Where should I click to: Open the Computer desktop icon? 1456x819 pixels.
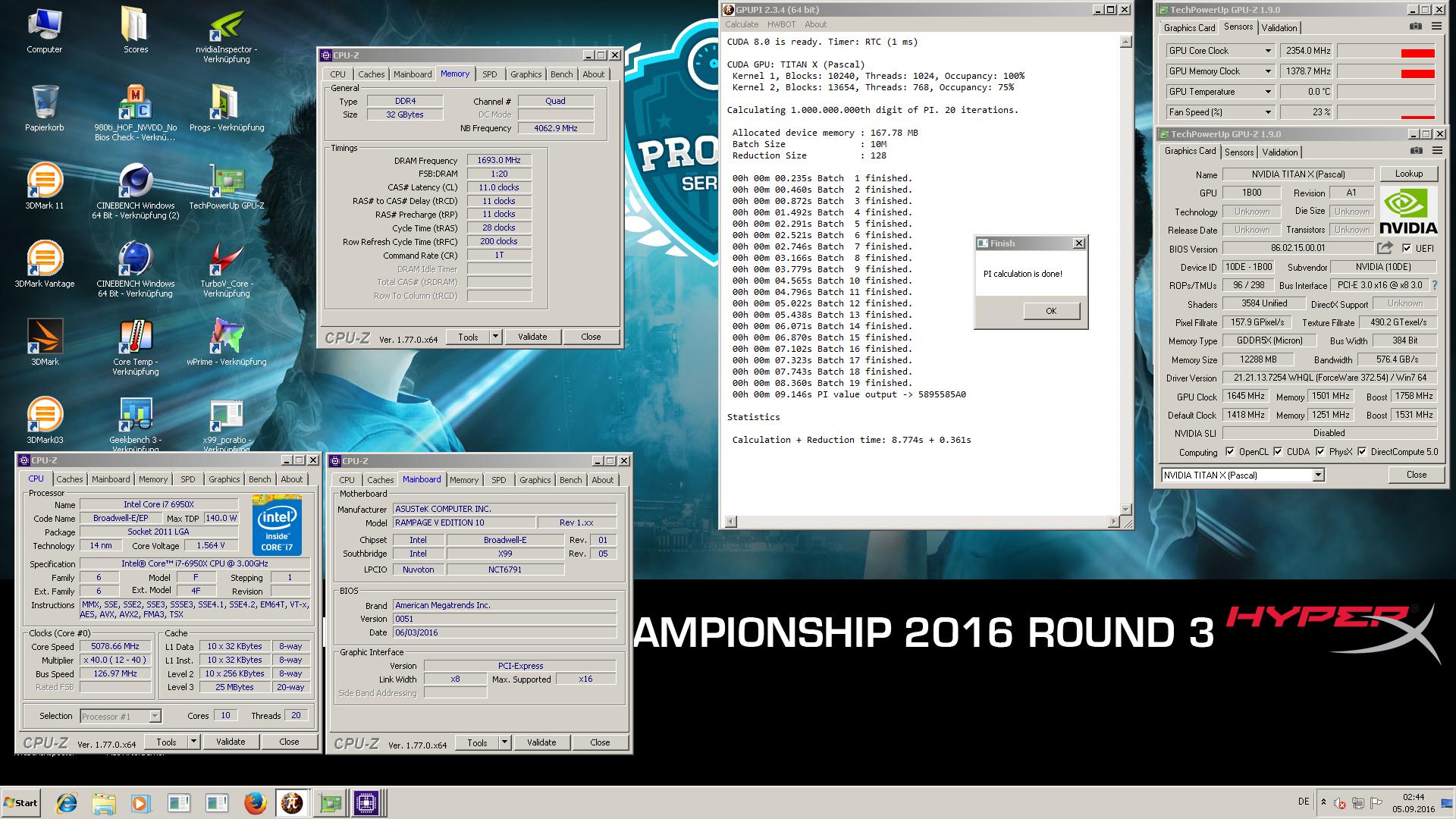tap(45, 30)
